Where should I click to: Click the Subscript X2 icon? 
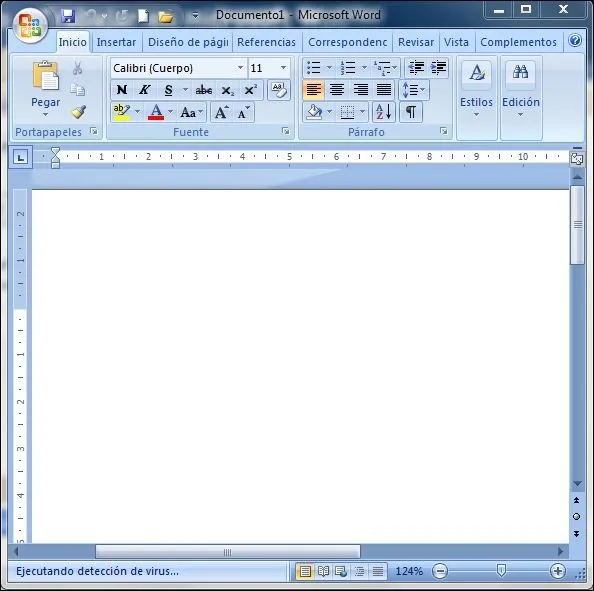coord(227,90)
